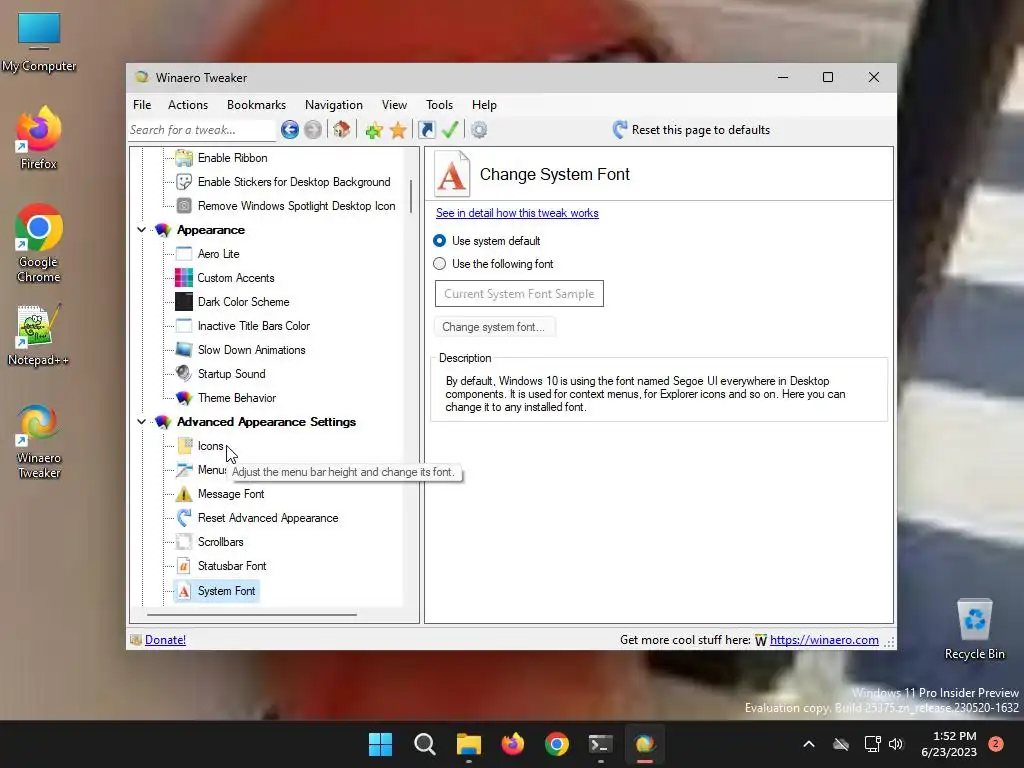Show hidden tray icons chevron on taskbar
Screen dimensions: 1024x768
tap(808, 744)
